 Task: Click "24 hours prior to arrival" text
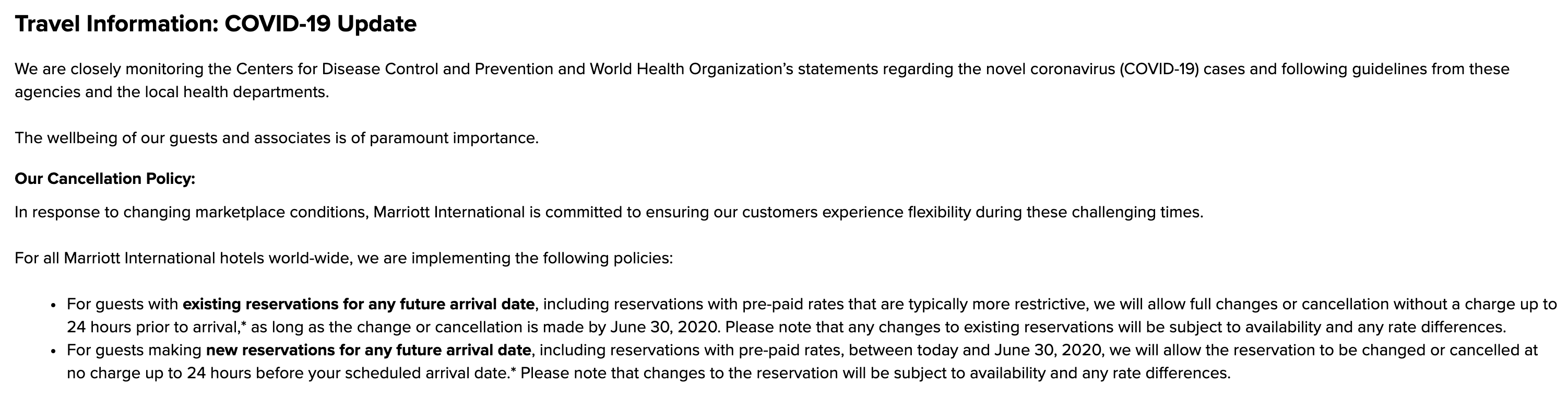click(153, 327)
